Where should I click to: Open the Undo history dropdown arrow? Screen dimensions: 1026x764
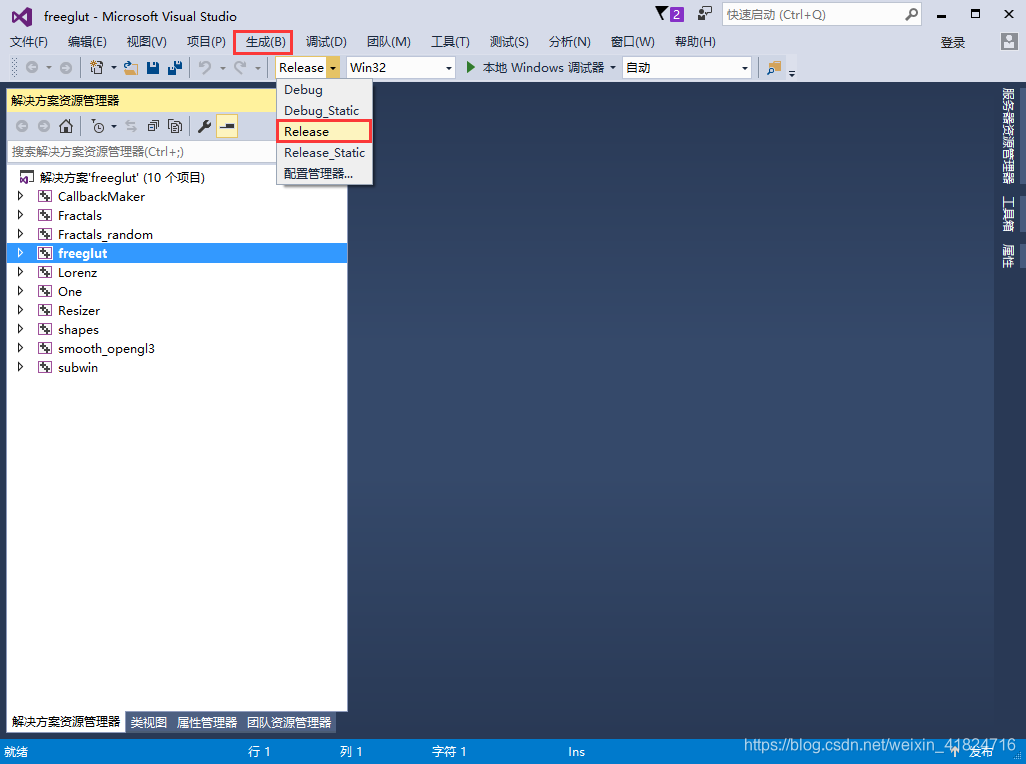[222, 67]
